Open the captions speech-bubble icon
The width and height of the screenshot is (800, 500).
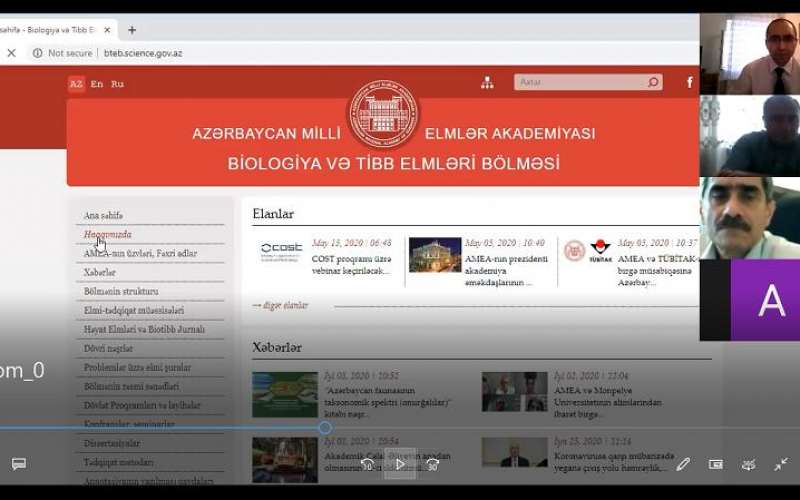[19, 464]
